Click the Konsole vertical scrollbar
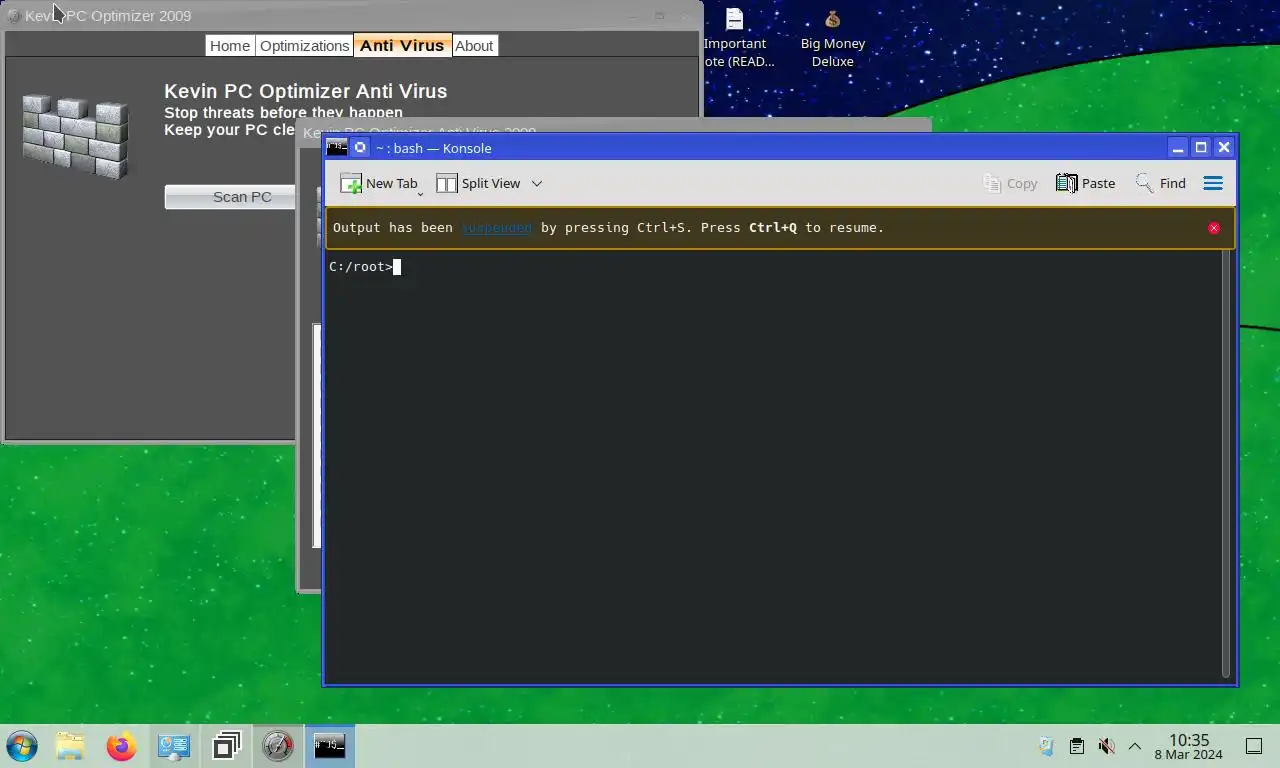The image size is (1280, 768). click(1227, 464)
